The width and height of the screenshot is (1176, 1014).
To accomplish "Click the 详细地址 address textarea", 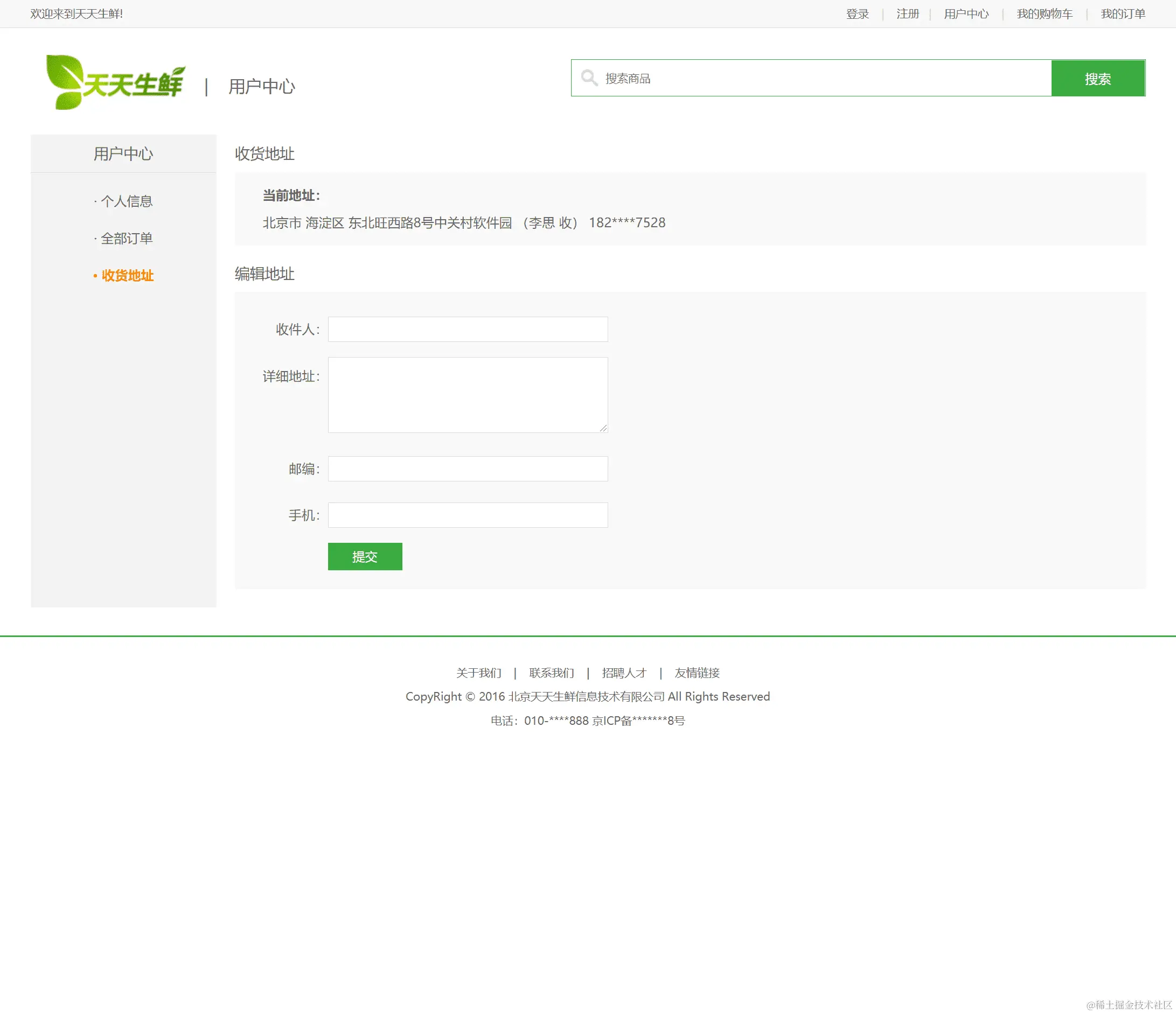I will click(x=467, y=395).
